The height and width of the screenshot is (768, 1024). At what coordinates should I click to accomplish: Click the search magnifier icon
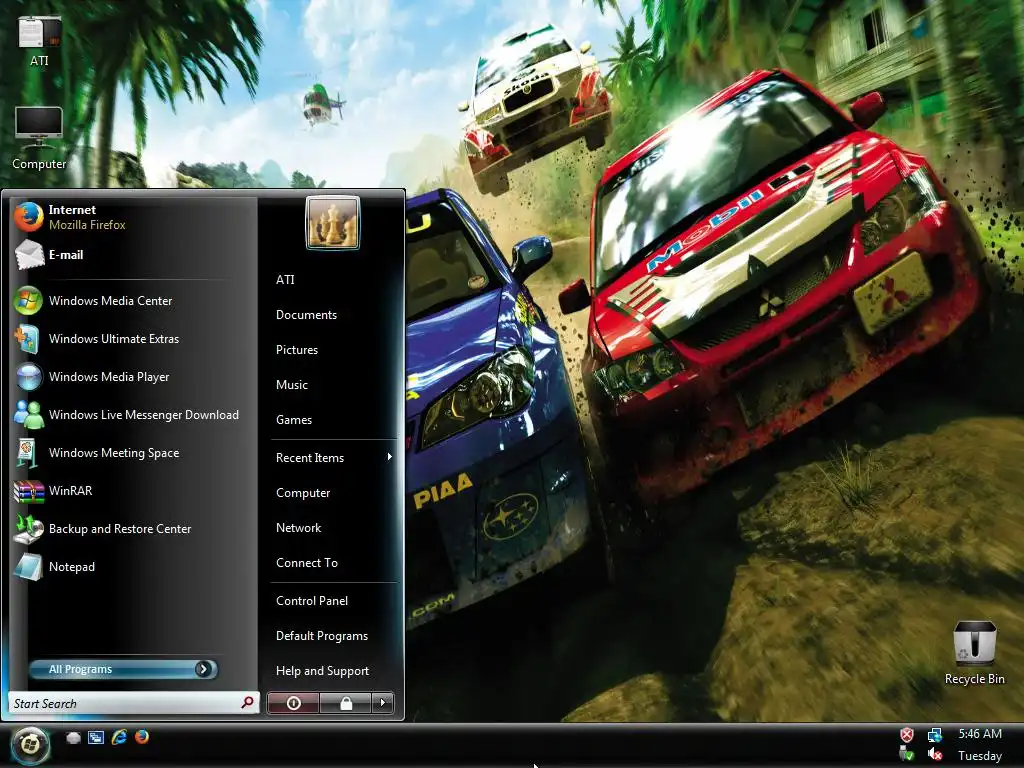[x=247, y=703]
